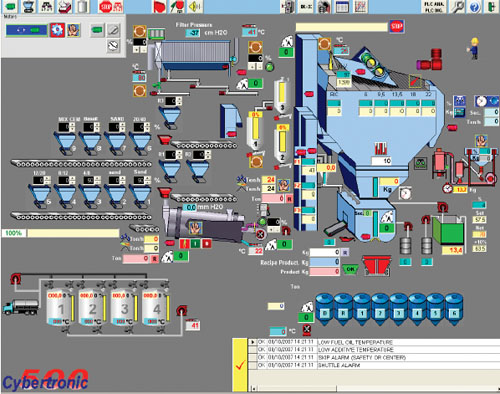Click the dryer drum manual hand icon
The width and height of the screenshot is (500, 394).
pyautogui.click(x=196, y=228)
